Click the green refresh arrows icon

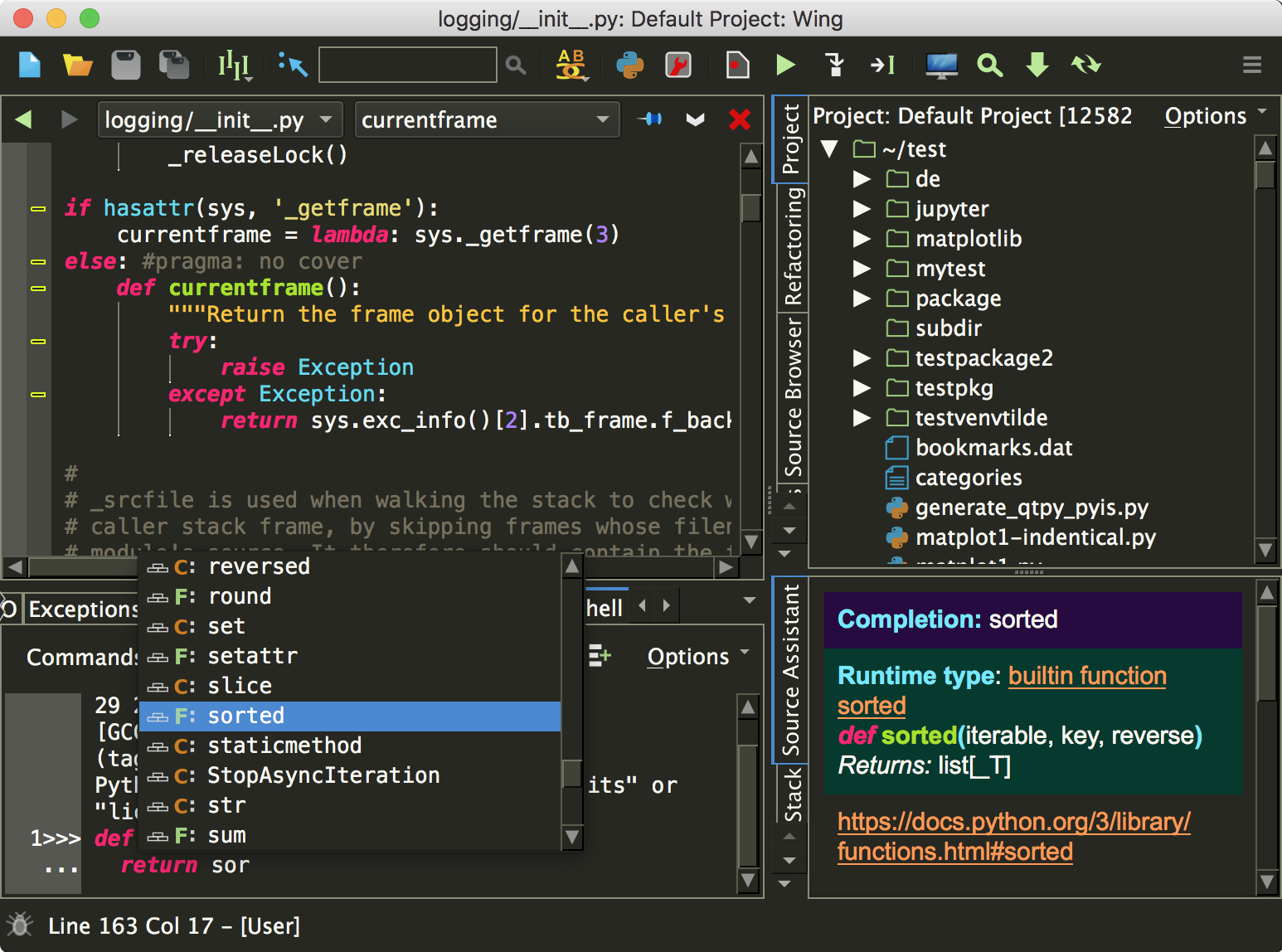[x=1085, y=65]
